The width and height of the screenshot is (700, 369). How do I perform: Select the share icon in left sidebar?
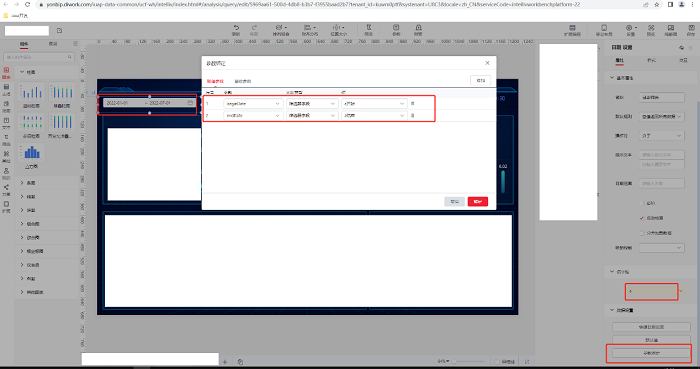[x=6, y=187]
